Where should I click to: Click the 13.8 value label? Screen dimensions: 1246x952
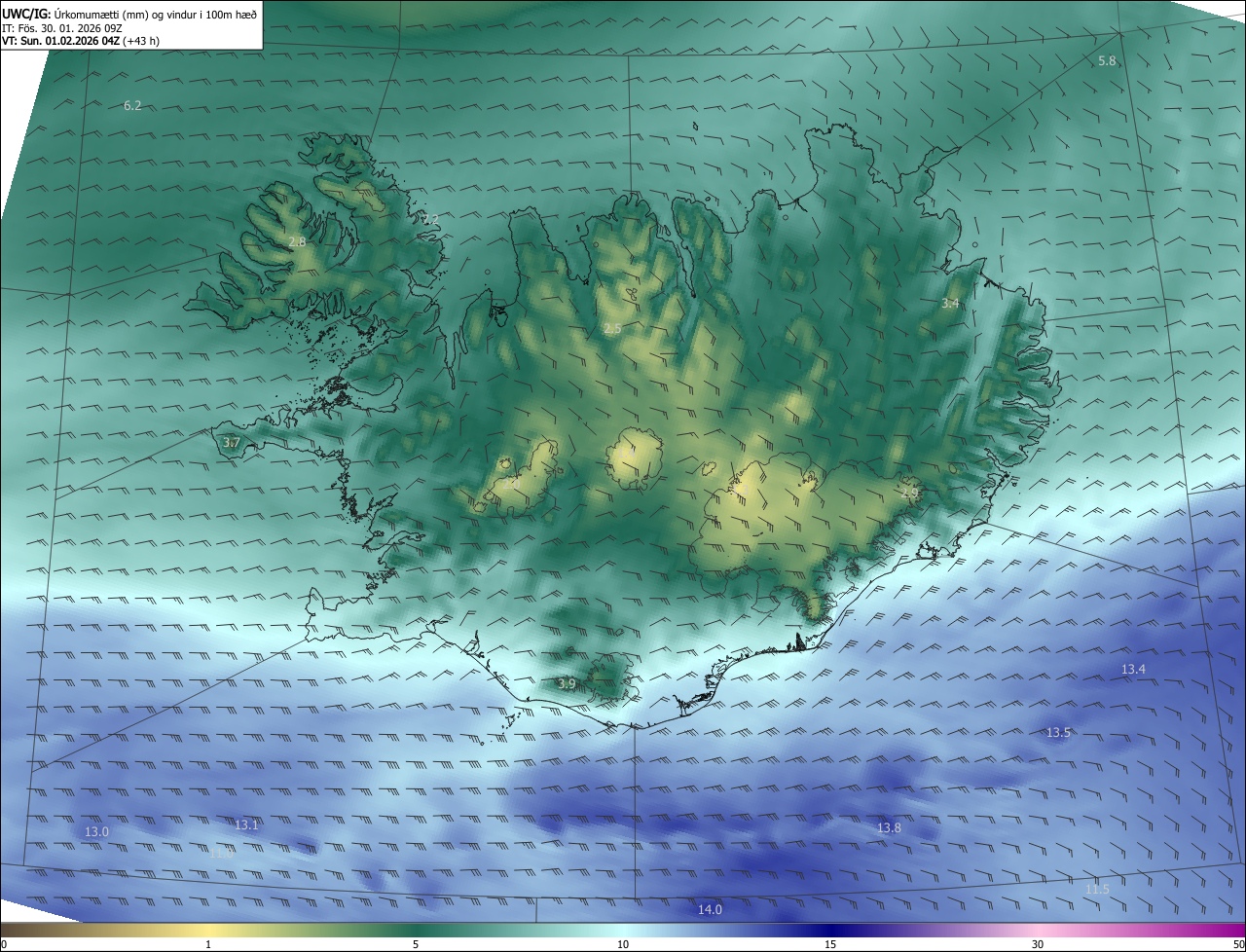click(889, 828)
